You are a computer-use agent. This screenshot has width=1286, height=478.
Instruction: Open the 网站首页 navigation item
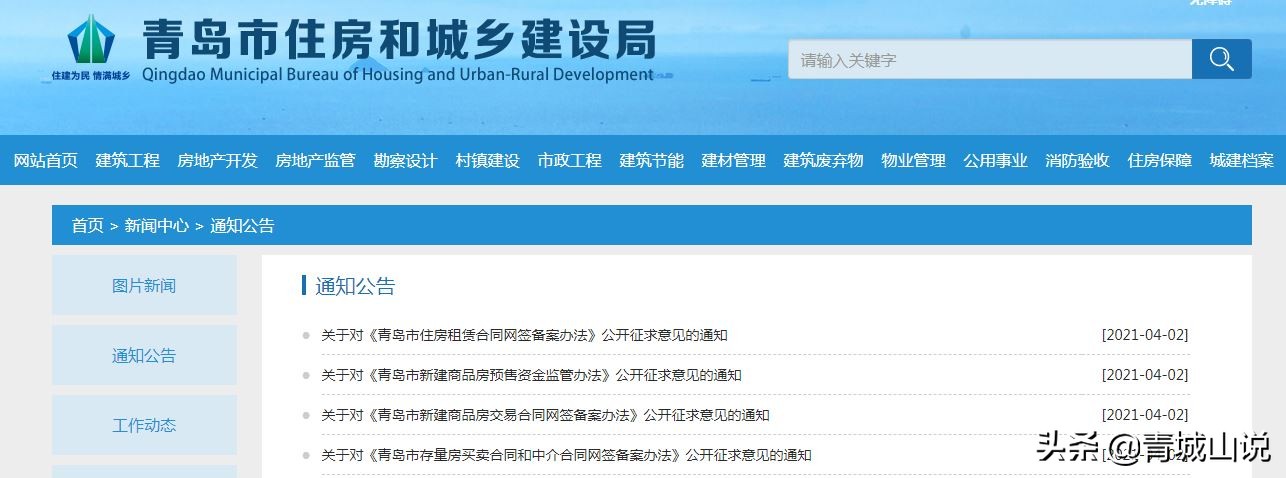(x=45, y=160)
